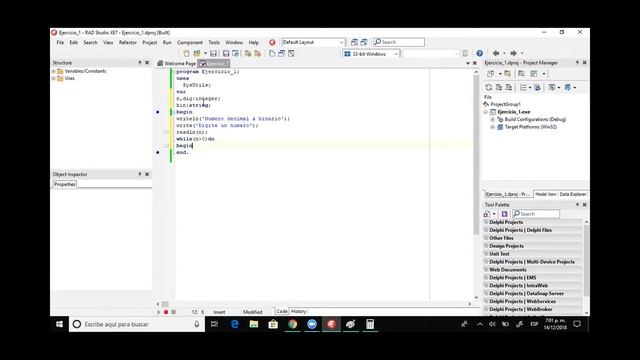The width and height of the screenshot is (640, 360).
Task: Expand the Unit Test palette category
Action: pyautogui.click(x=533, y=254)
